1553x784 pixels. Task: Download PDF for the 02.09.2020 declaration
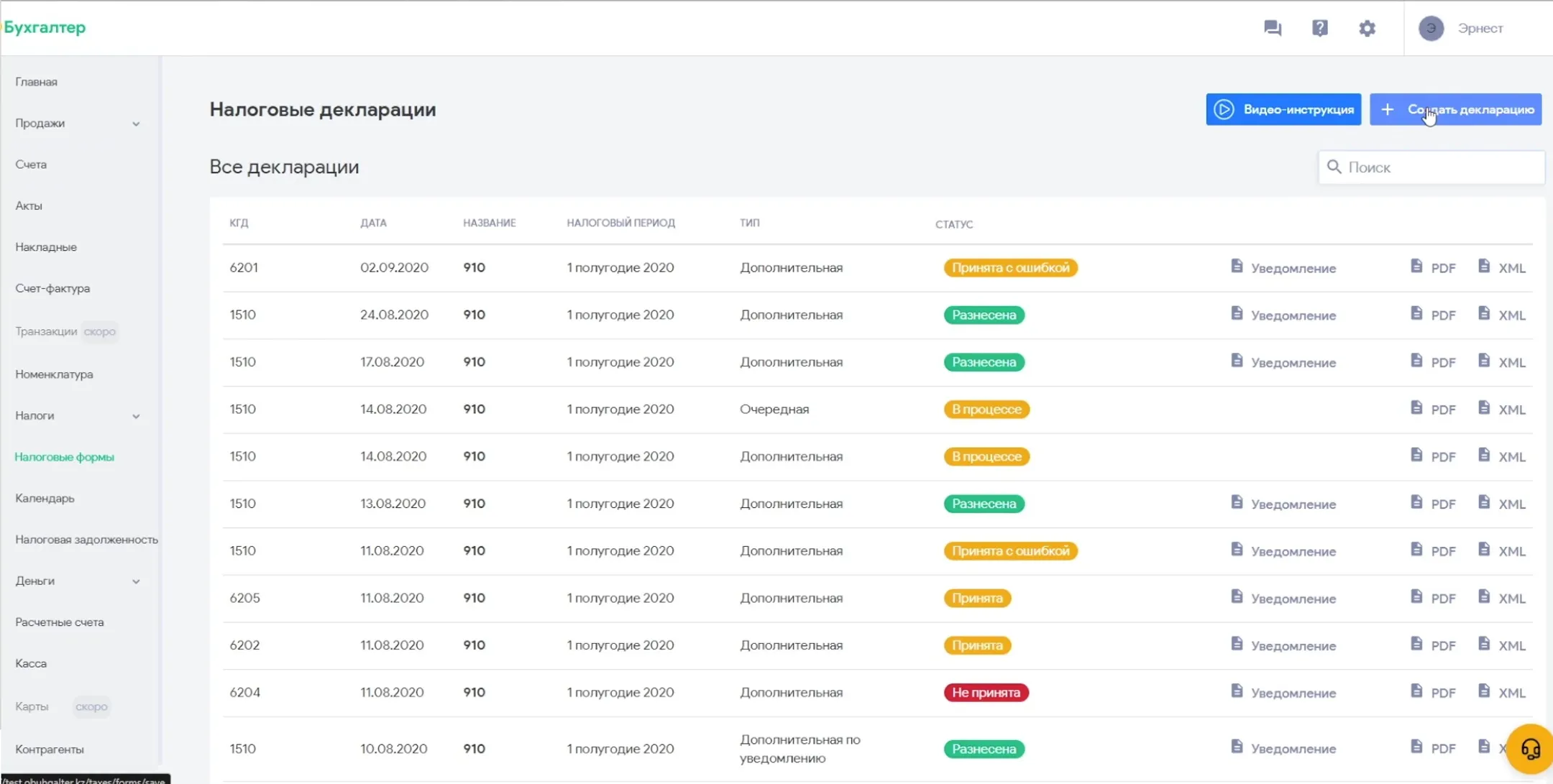(x=1433, y=267)
